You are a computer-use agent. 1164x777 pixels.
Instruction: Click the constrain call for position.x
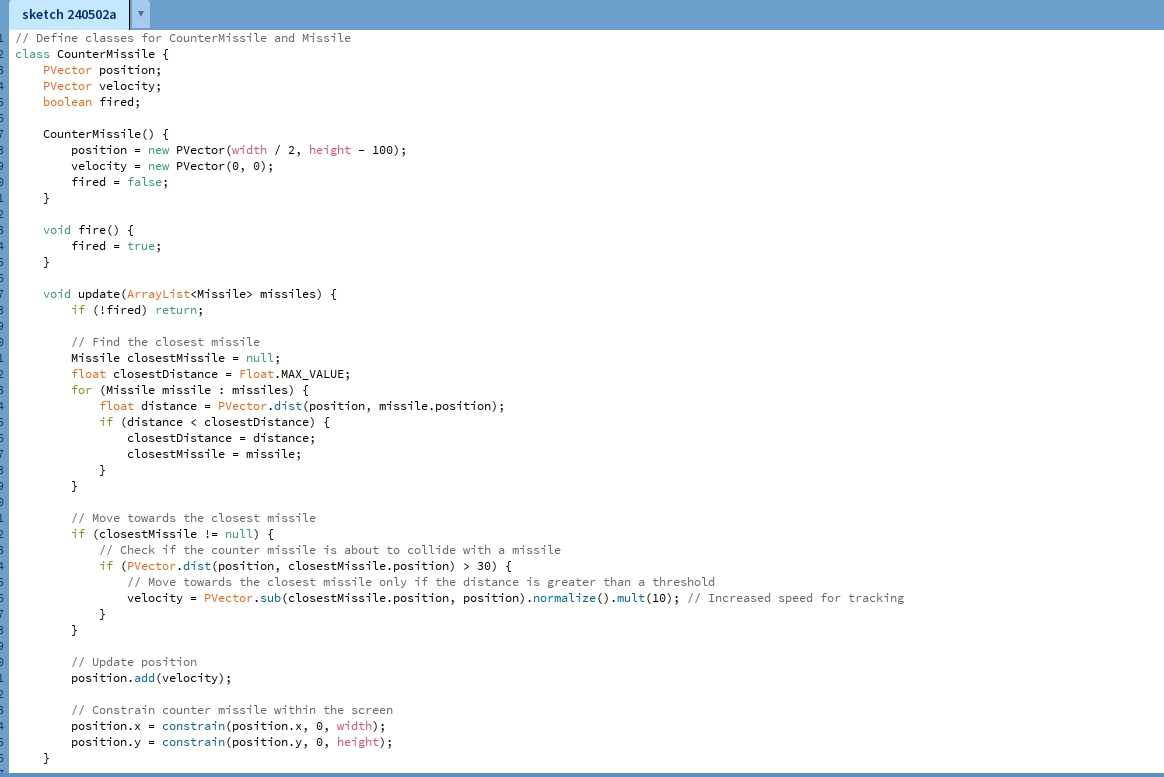tap(193, 725)
